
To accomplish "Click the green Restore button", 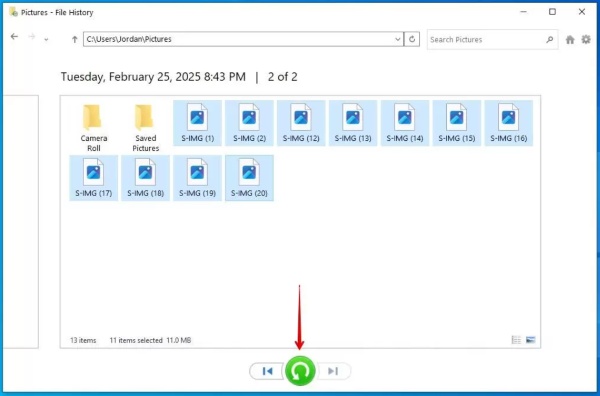I will (300, 371).
